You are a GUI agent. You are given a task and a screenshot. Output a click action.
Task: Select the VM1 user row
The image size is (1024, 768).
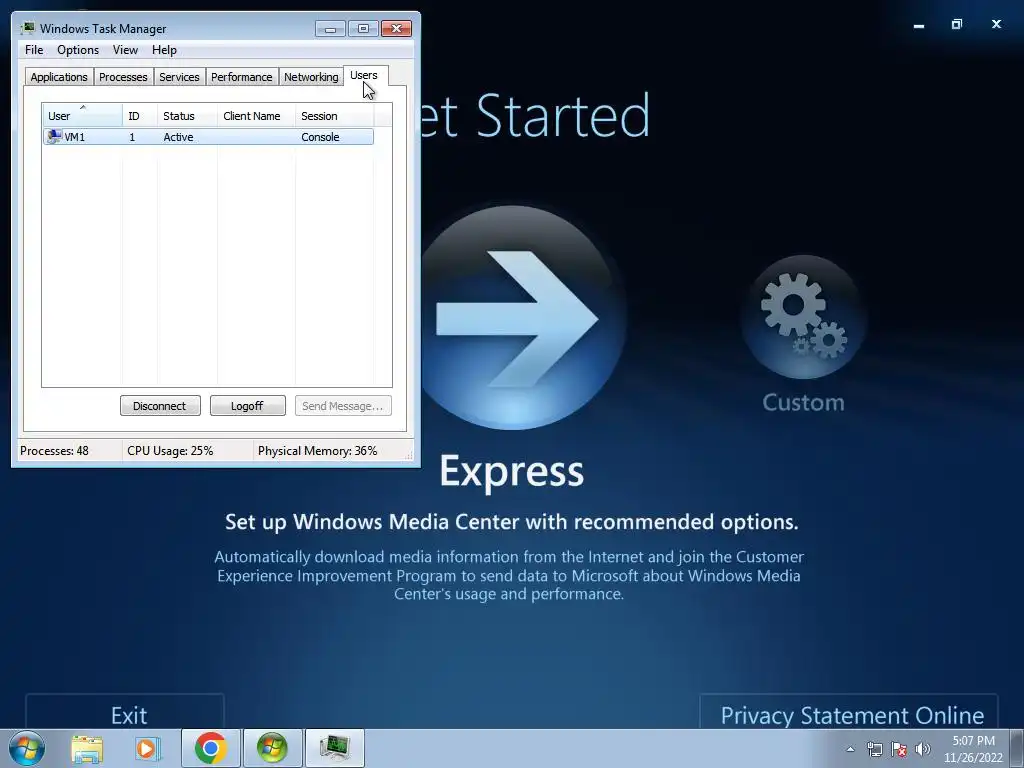click(x=208, y=136)
